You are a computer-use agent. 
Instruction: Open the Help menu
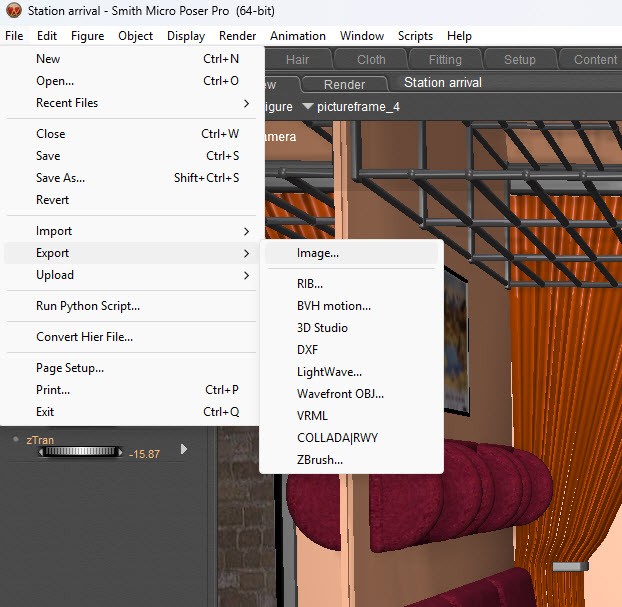coord(459,36)
